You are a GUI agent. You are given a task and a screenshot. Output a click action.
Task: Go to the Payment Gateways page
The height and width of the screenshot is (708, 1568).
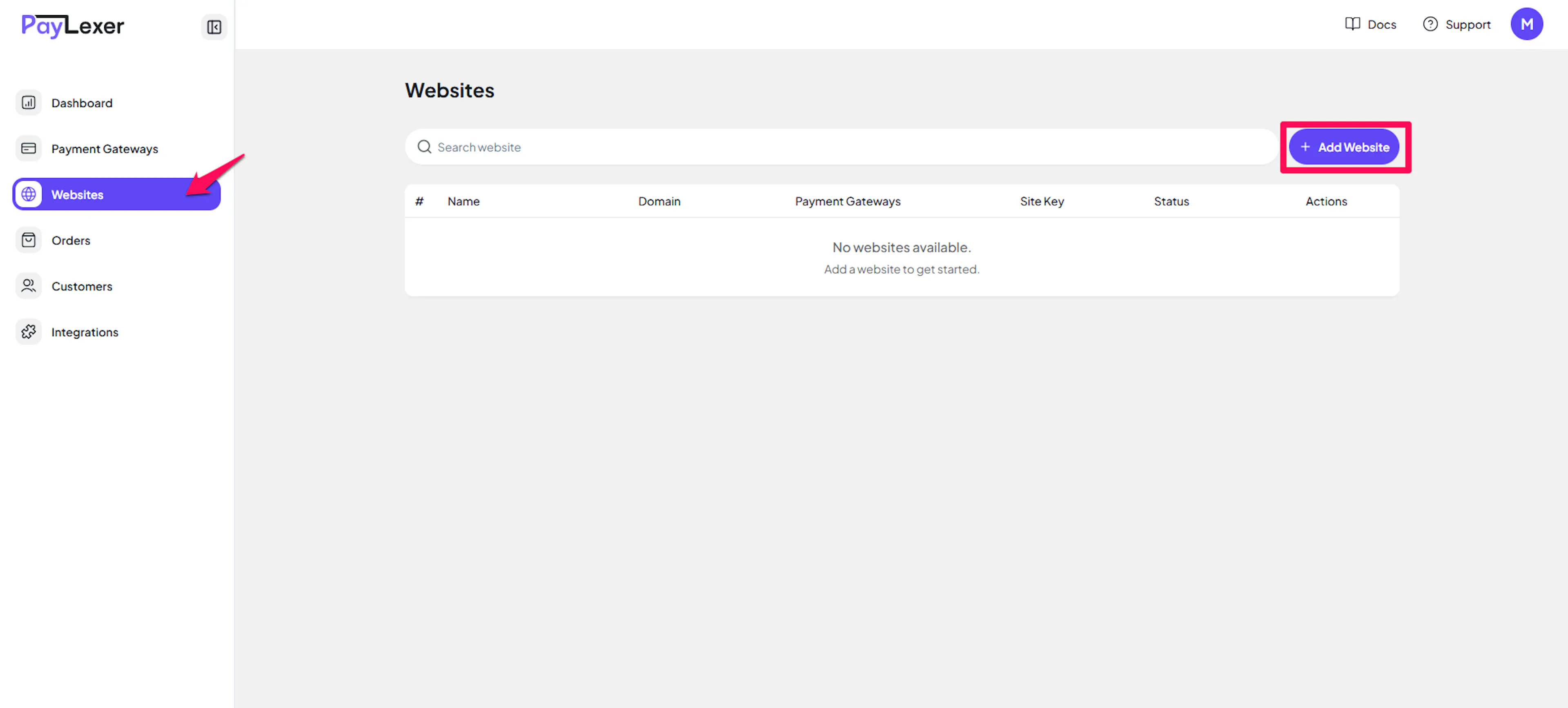(104, 149)
